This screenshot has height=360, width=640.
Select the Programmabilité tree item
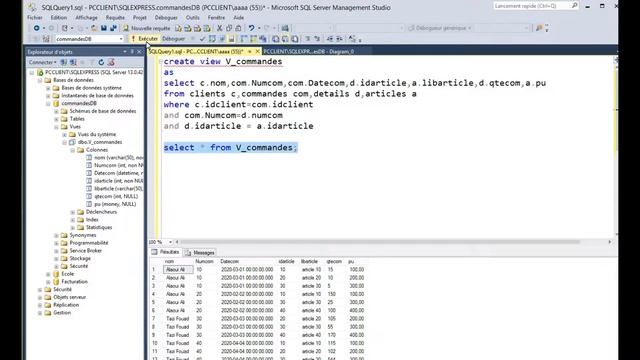tap(89, 243)
